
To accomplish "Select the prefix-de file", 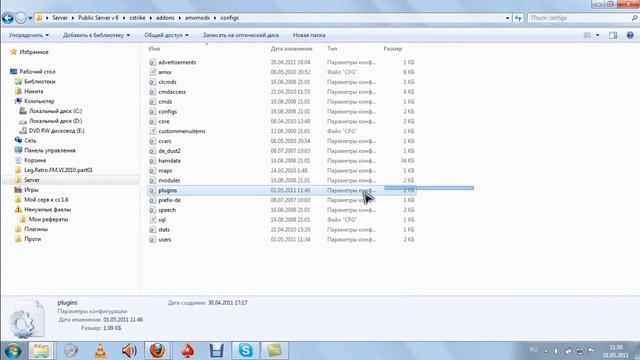I will [169, 200].
